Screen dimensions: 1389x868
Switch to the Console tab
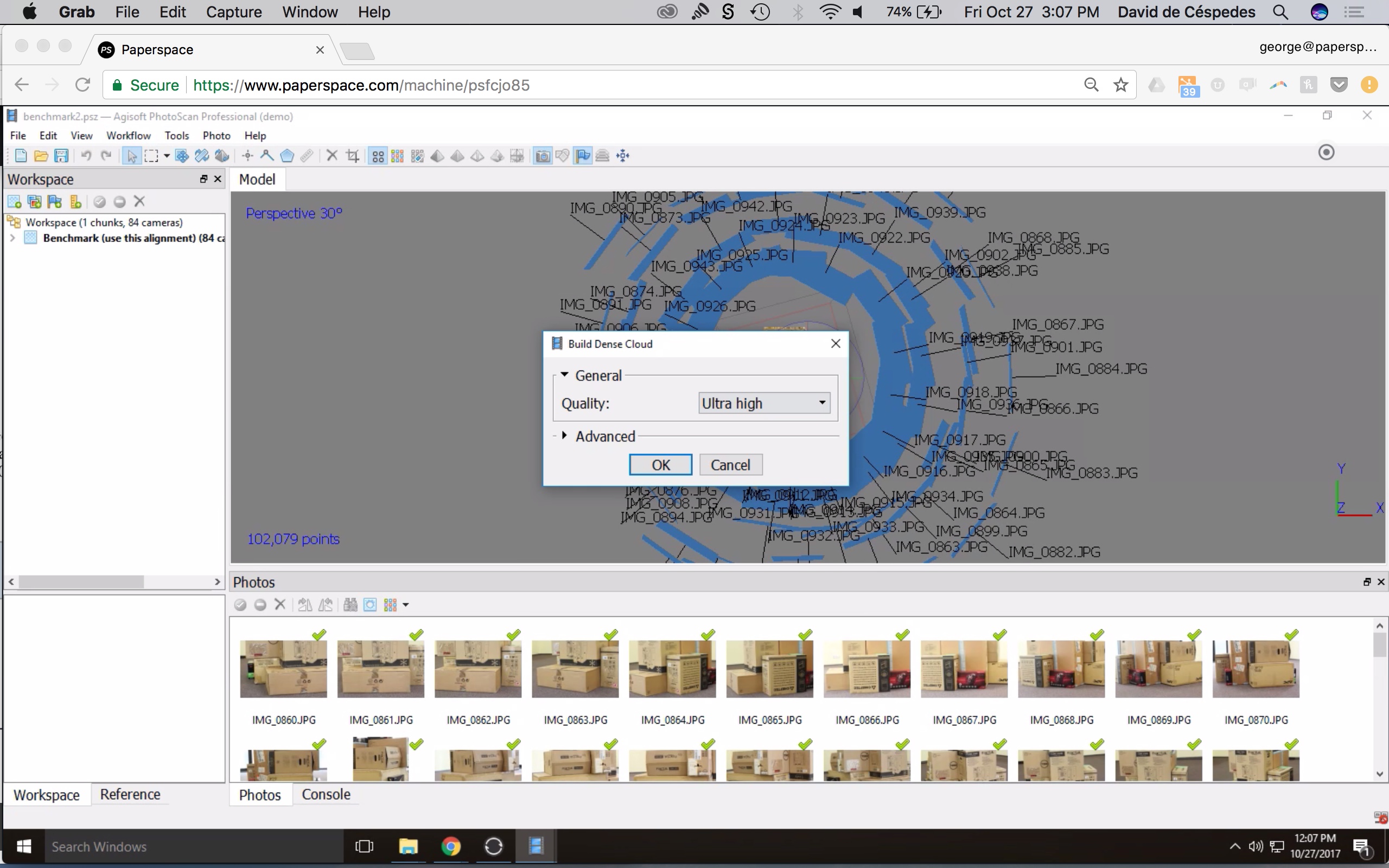pyautogui.click(x=326, y=795)
